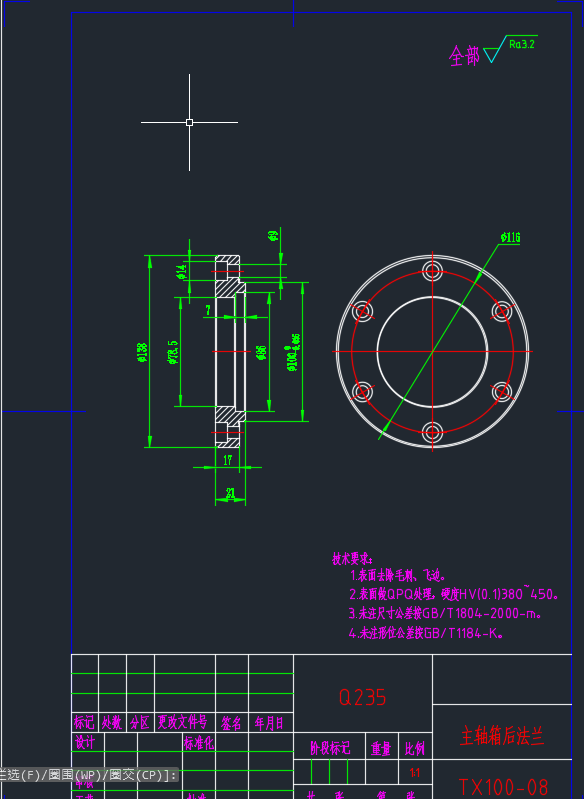Click the top bolt hole in the flange view
Viewport: 584px width, 799px height.
coord(432,271)
